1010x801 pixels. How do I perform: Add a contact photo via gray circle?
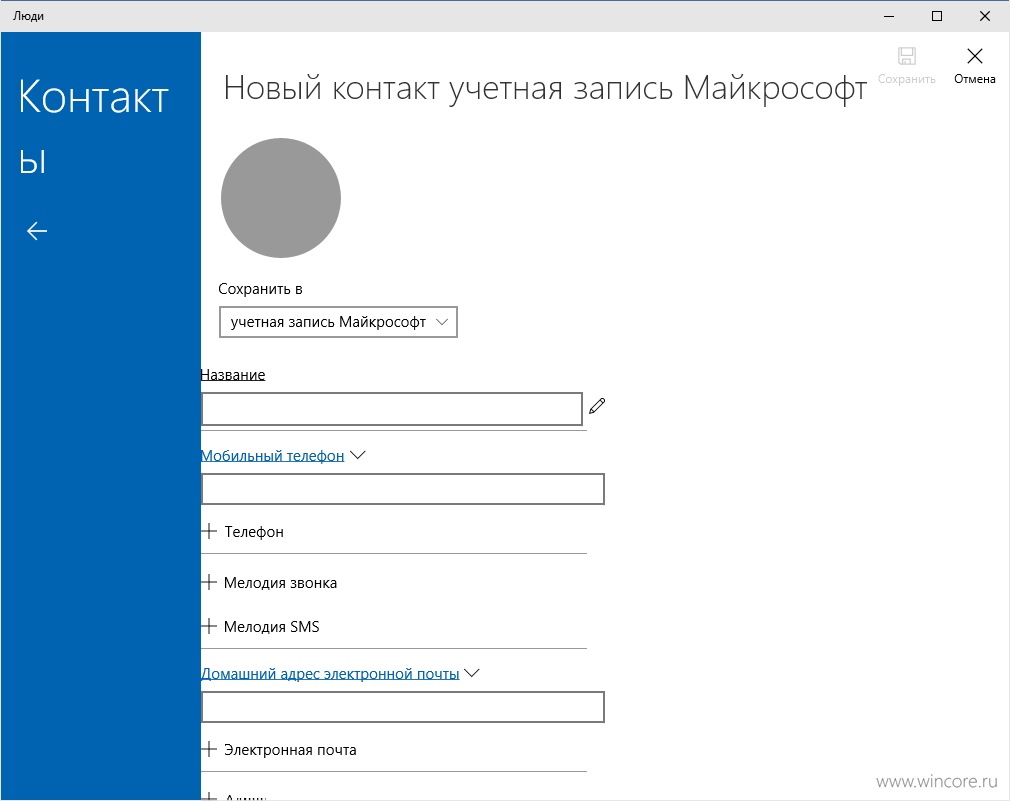pyautogui.click(x=281, y=198)
